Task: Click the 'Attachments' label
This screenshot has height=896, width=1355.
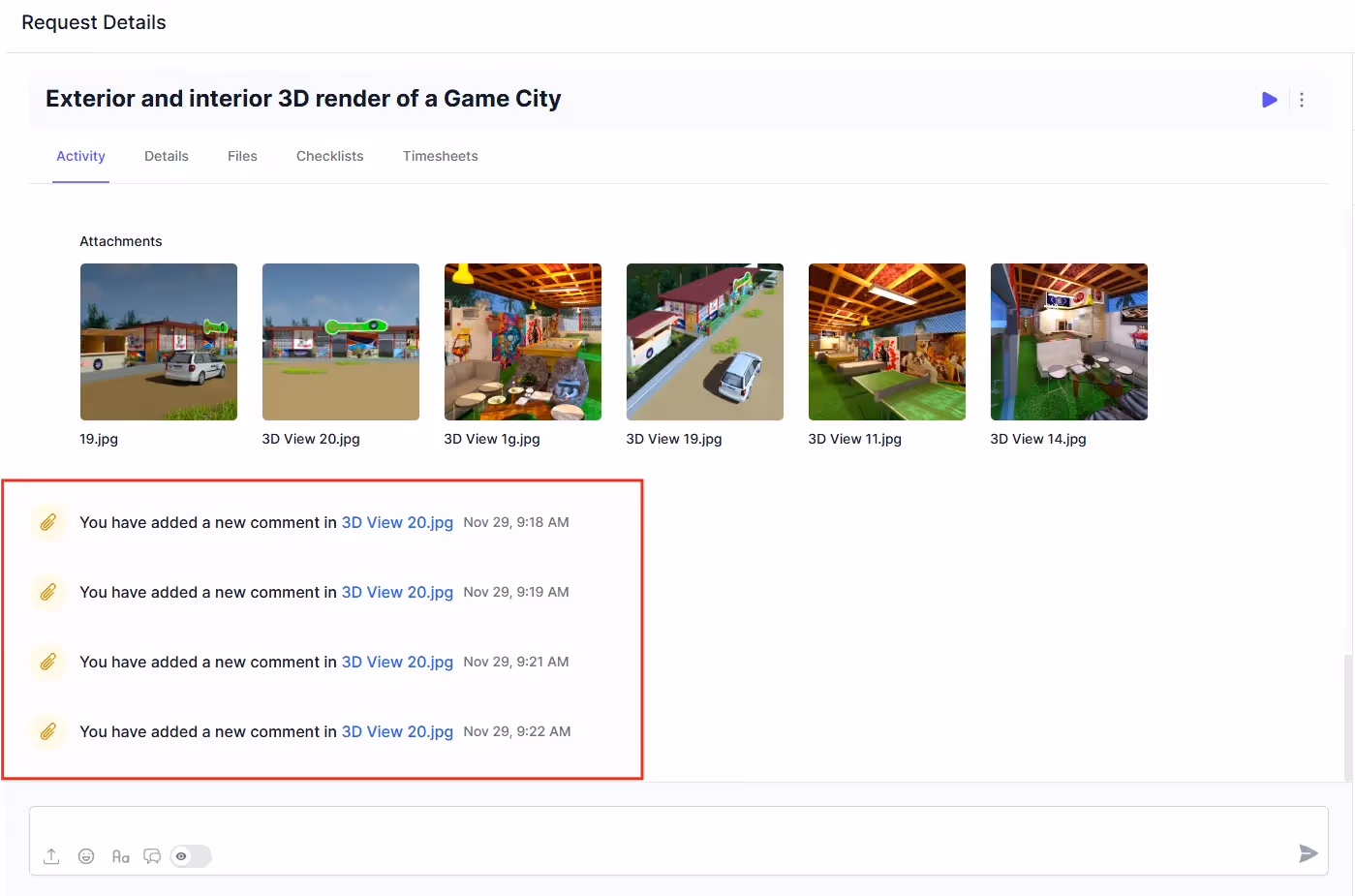Action: pos(121,241)
